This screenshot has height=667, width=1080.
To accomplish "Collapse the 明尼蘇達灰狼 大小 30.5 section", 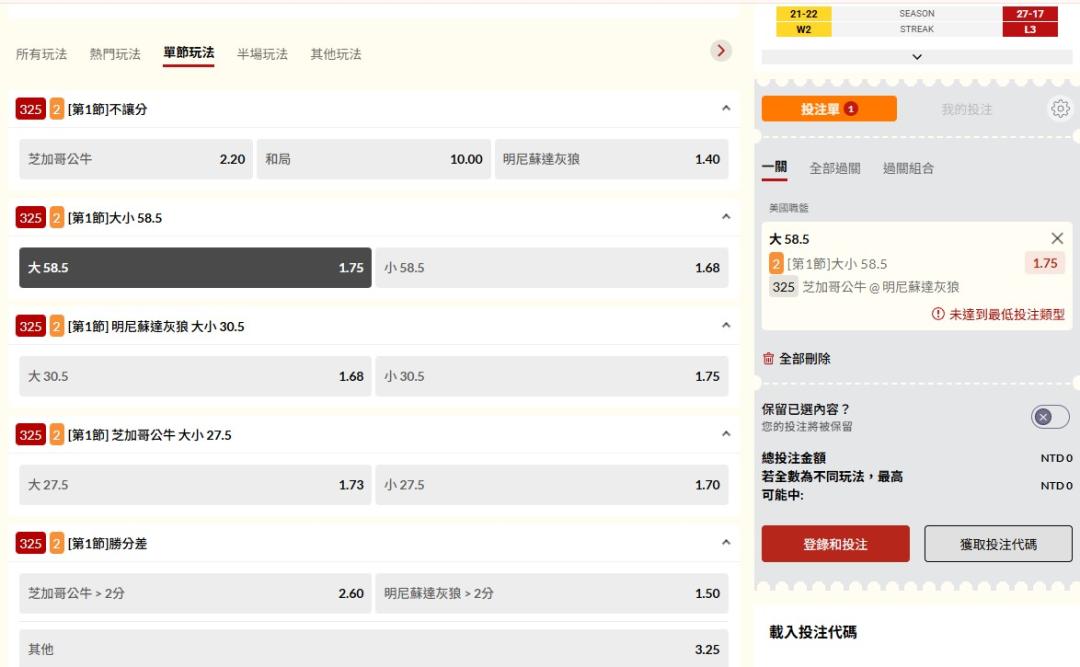I will pos(726,325).
